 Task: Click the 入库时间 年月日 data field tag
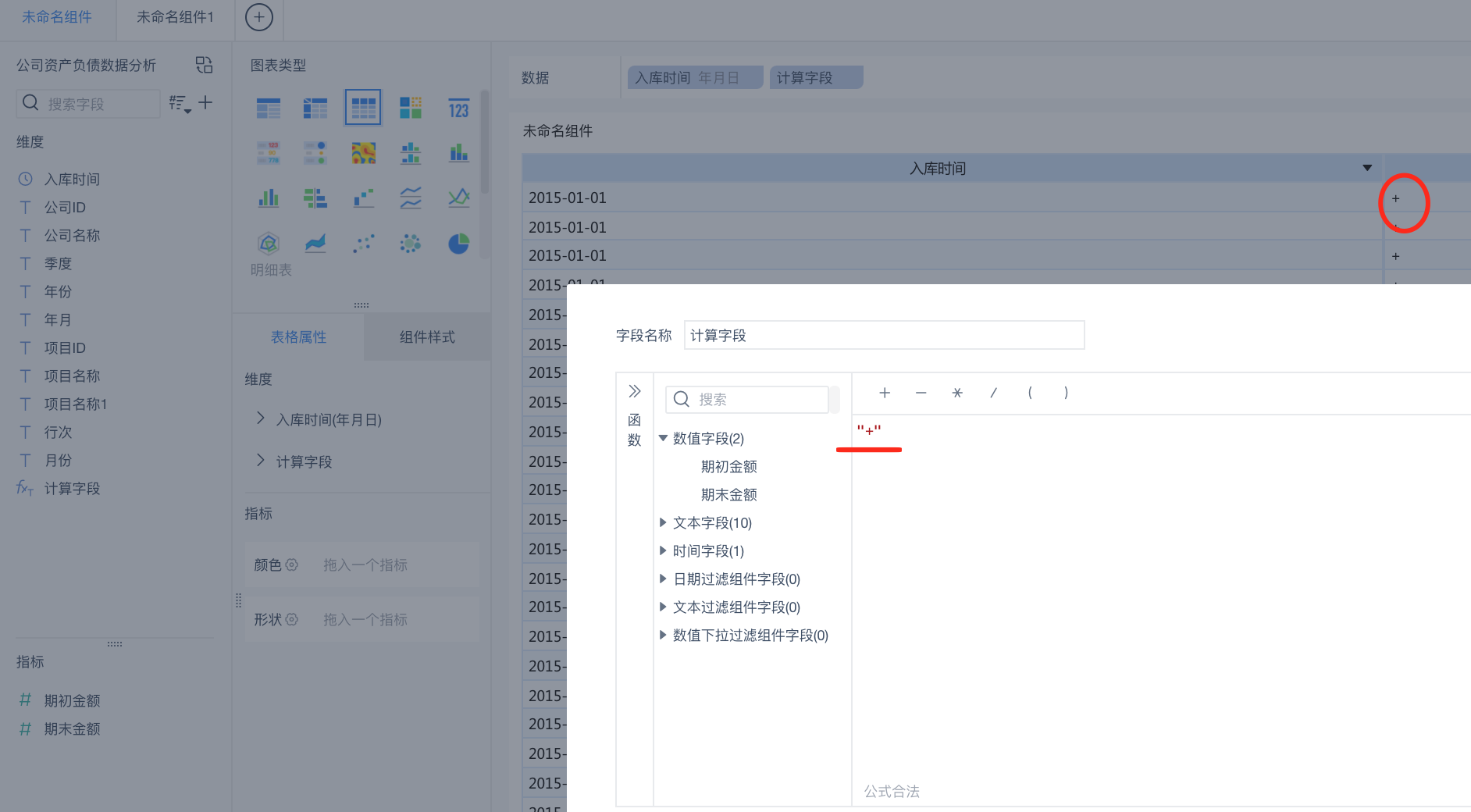point(695,77)
